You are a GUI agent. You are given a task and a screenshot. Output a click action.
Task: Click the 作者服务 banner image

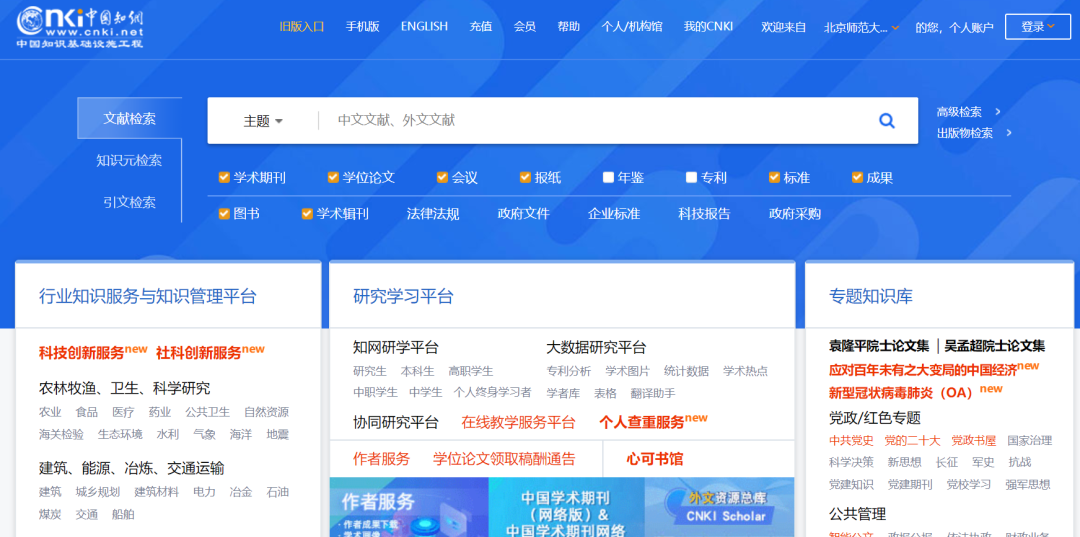[409, 507]
